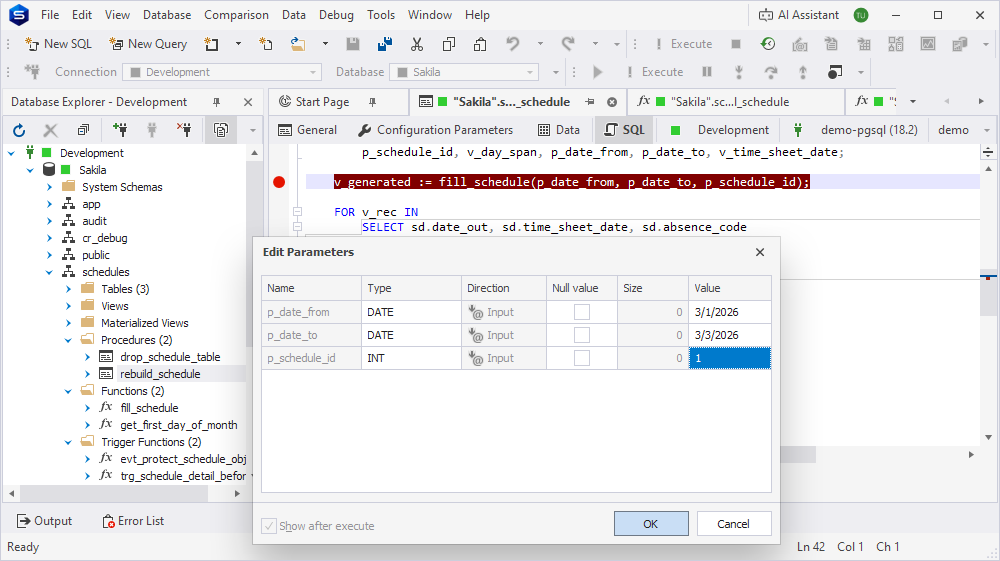Click the Save icon in the toolbar
This screenshot has width=1000, height=561.
pyautogui.click(x=353, y=44)
